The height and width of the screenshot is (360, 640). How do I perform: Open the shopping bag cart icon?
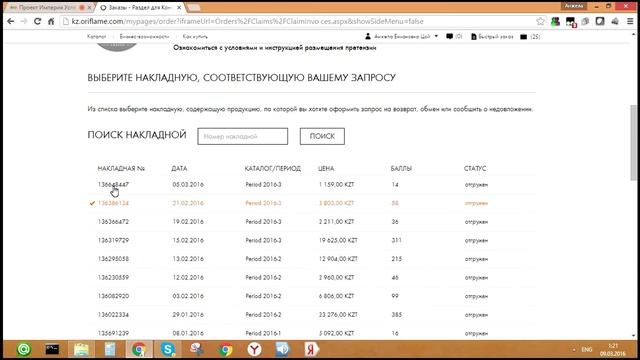tap(524, 37)
